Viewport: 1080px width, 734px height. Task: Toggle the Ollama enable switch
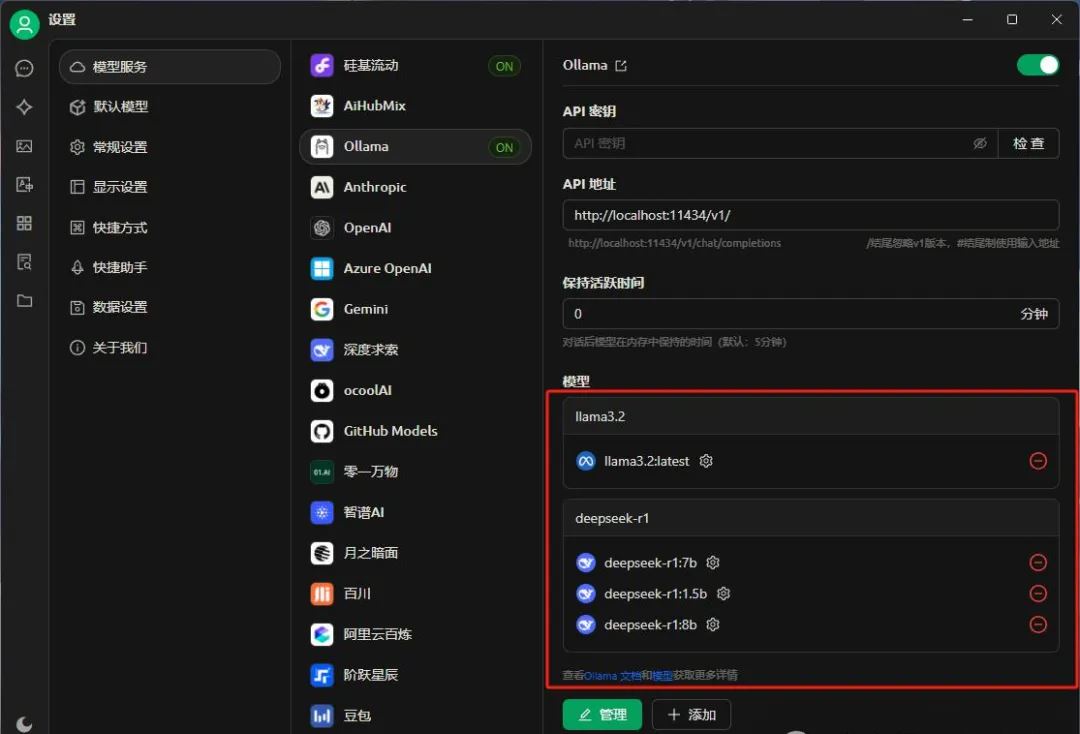click(x=1037, y=65)
